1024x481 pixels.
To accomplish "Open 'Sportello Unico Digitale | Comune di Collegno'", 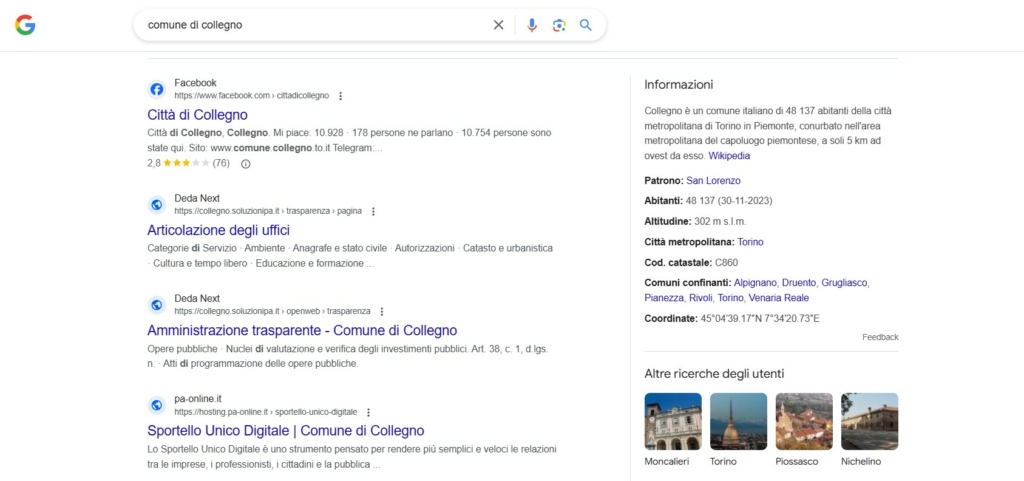I will [286, 431].
